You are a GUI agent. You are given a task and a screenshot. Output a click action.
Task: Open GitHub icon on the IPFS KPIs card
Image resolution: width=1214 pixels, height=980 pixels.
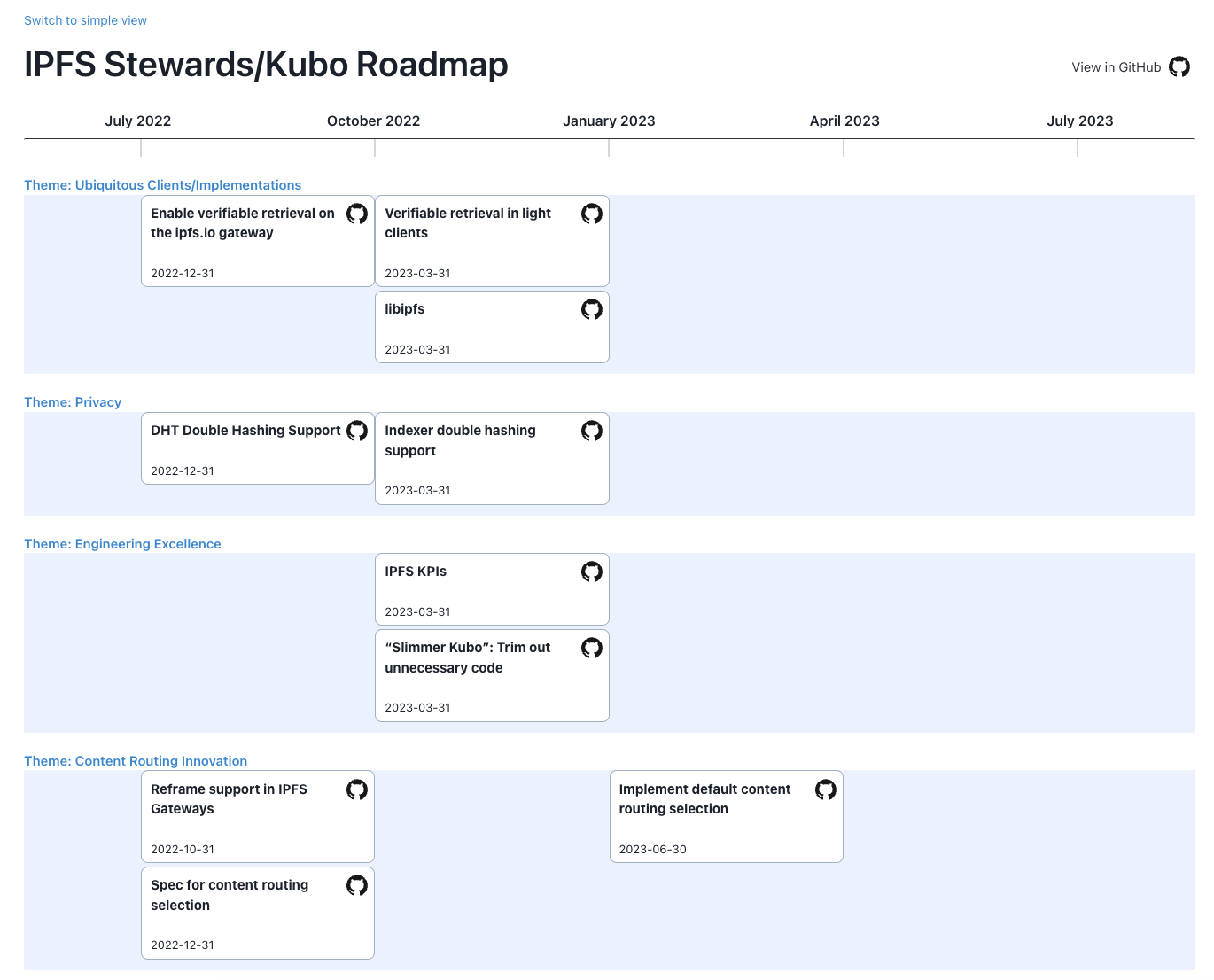point(592,572)
